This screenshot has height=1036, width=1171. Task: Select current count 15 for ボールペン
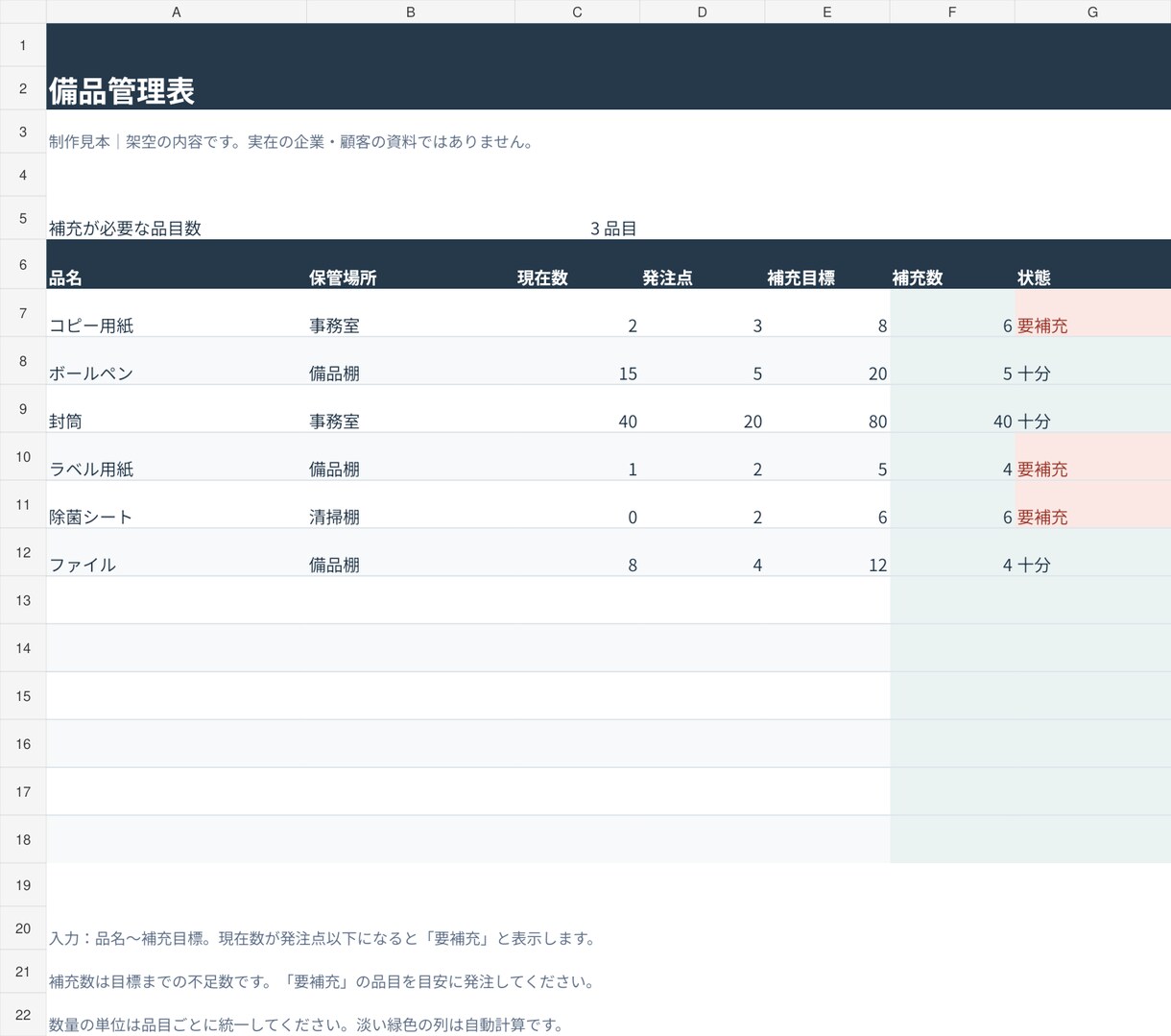(577, 361)
